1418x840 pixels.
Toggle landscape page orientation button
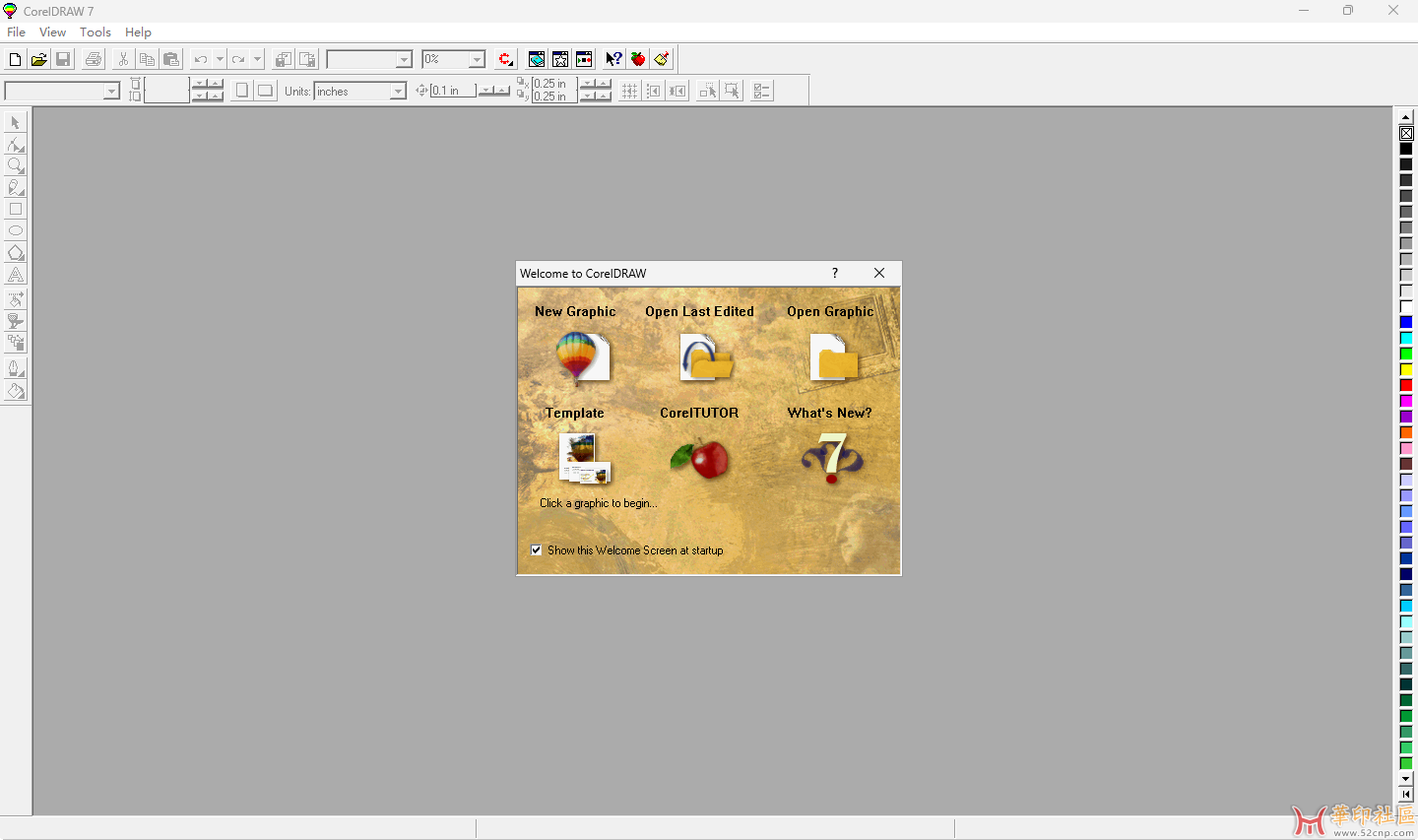click(265, 91)
